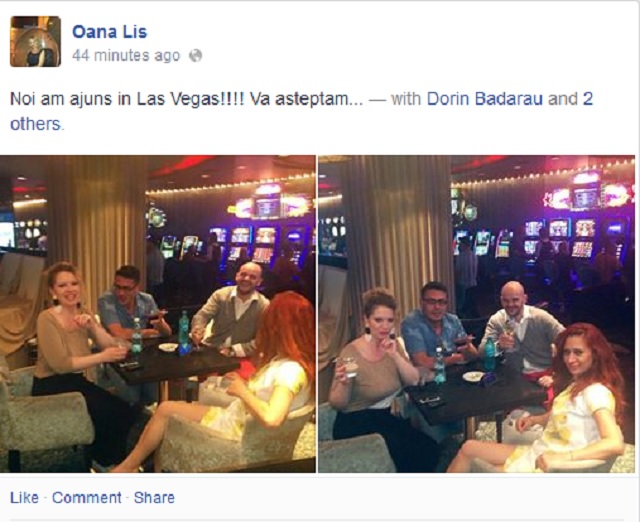Open the Dorin Badarau tagged profile link

[484, 99]
